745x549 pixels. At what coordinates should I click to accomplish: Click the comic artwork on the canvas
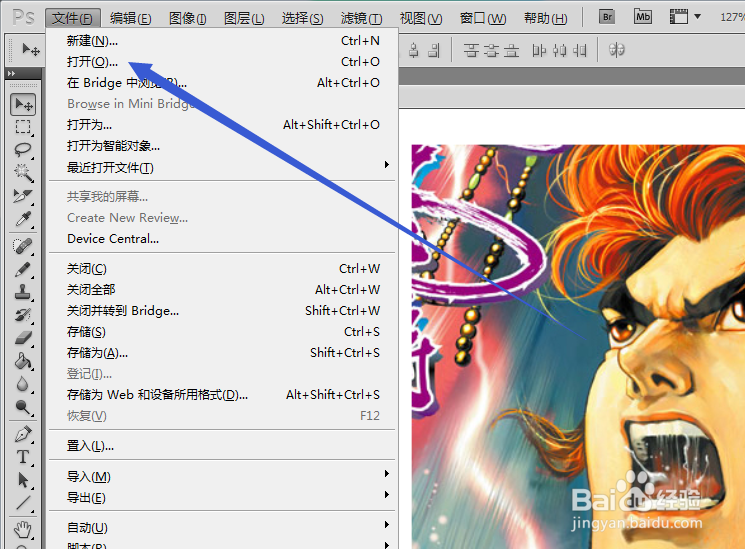pyautogui.click(x=578, y=347)
